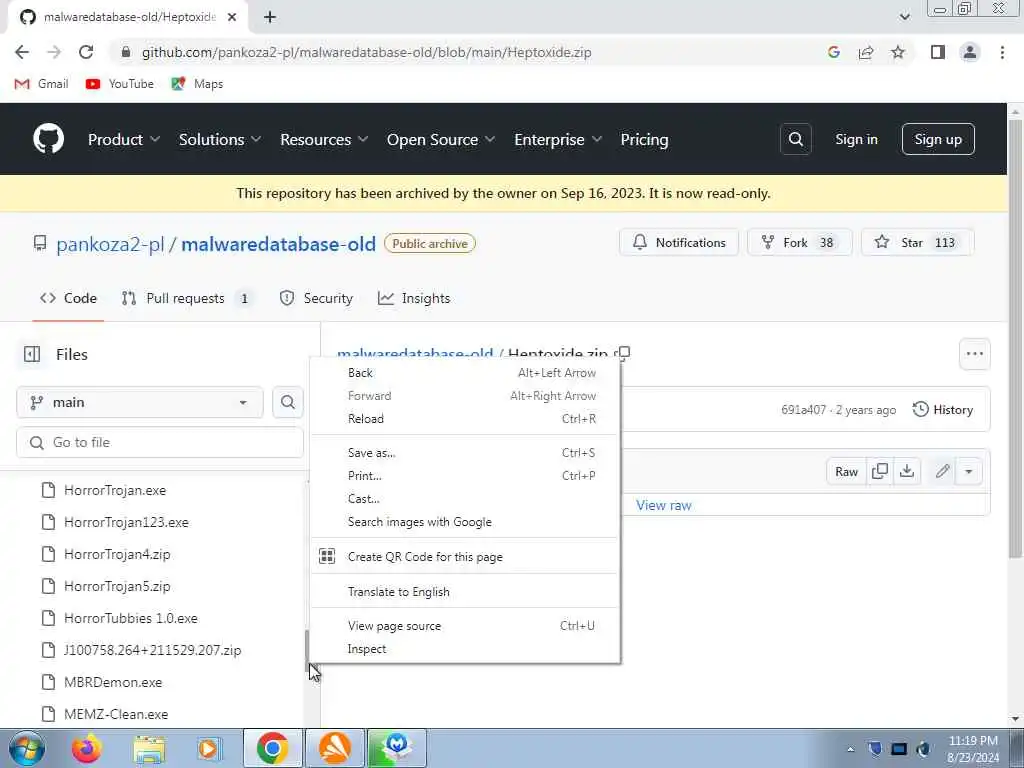Image resolution: width=1024 pixels, height=768 pixels.
Task: Click the Sign in link
Action: click(856, 139)
